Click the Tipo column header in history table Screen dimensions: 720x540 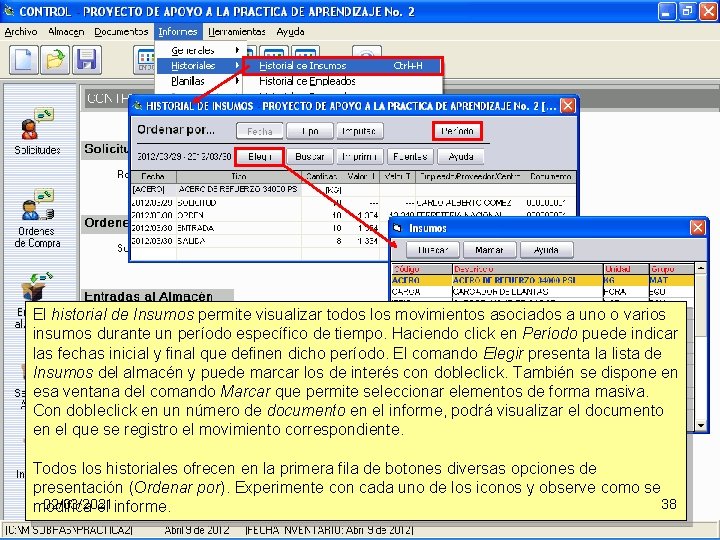pyautogui.click(x=239, y=177)
